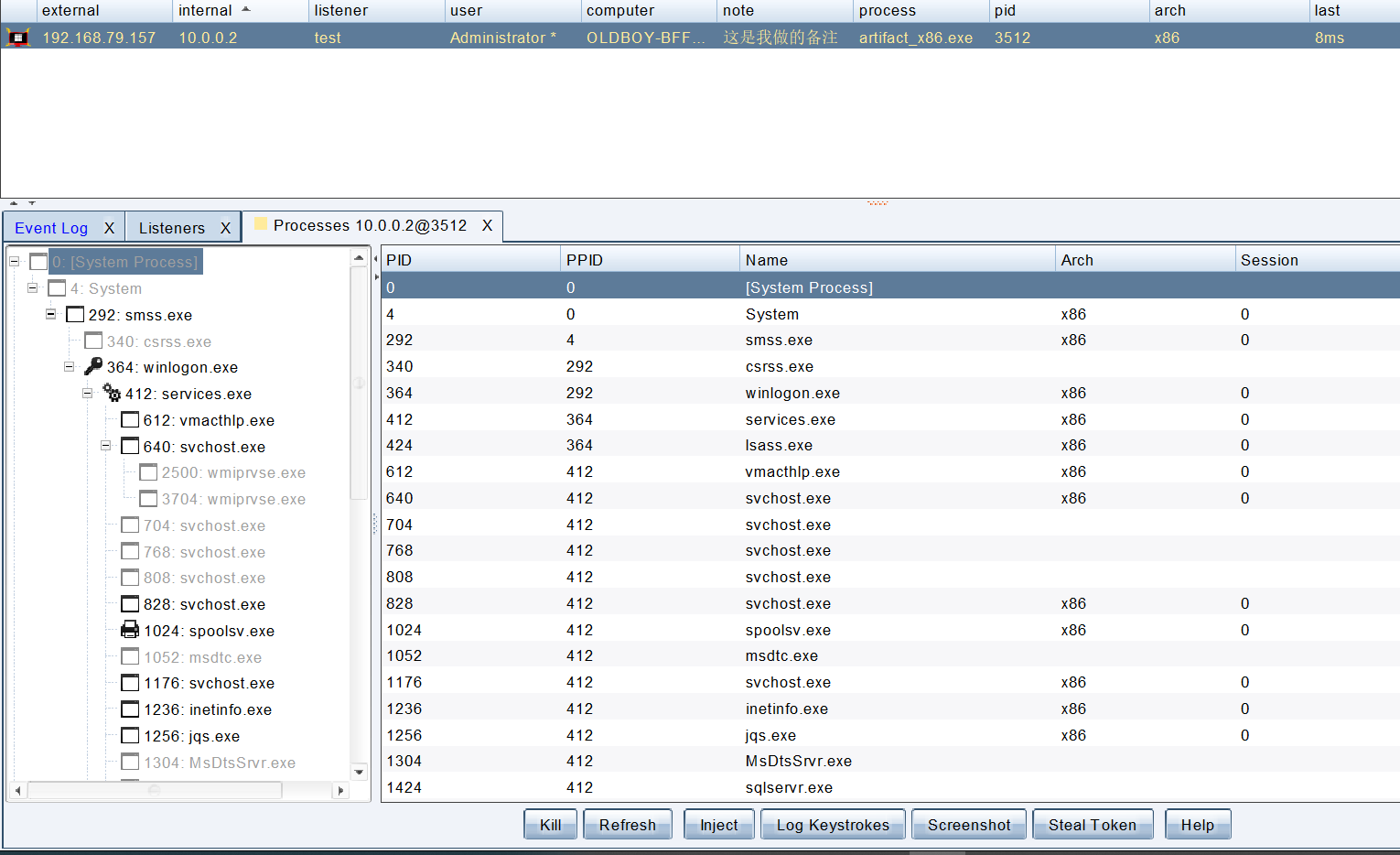Click the gears icon beside services.exe
This screenshot has height=855, width=1400.
(x=112, y=393)
